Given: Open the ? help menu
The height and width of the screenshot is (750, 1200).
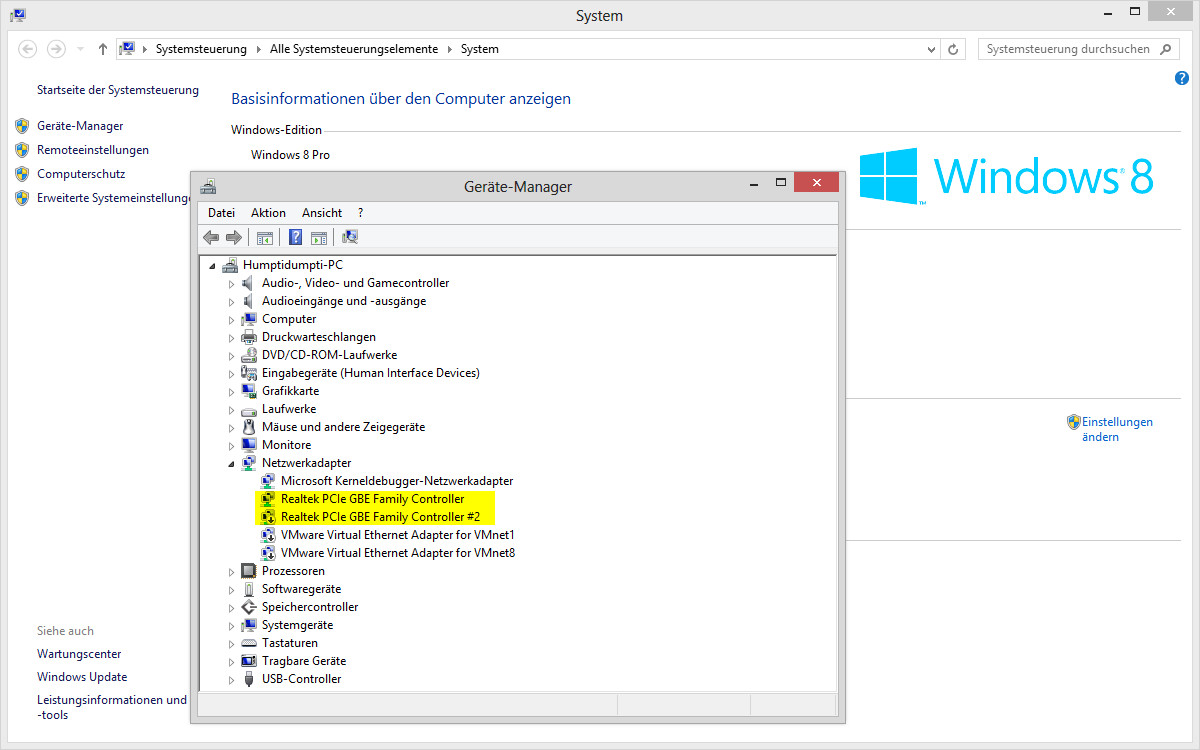Looking at the screenshot, I should 360,213.
